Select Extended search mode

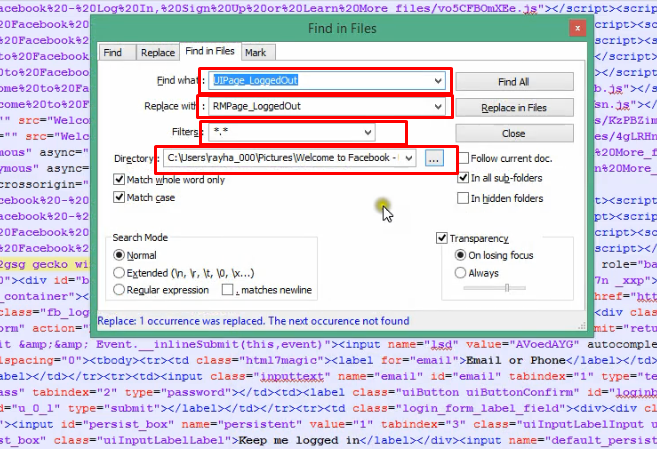point(119,273)
